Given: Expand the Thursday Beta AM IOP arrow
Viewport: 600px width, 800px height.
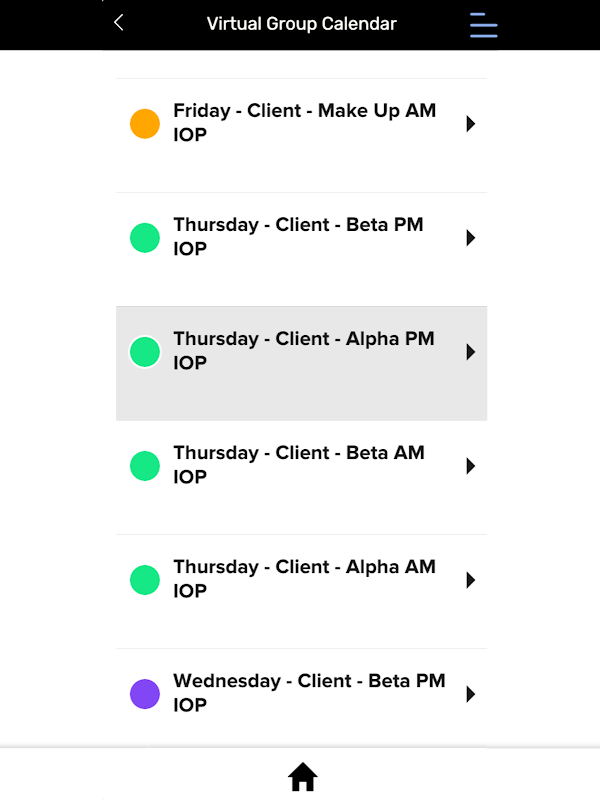Looking at the screenshot, I should [470, 466].
